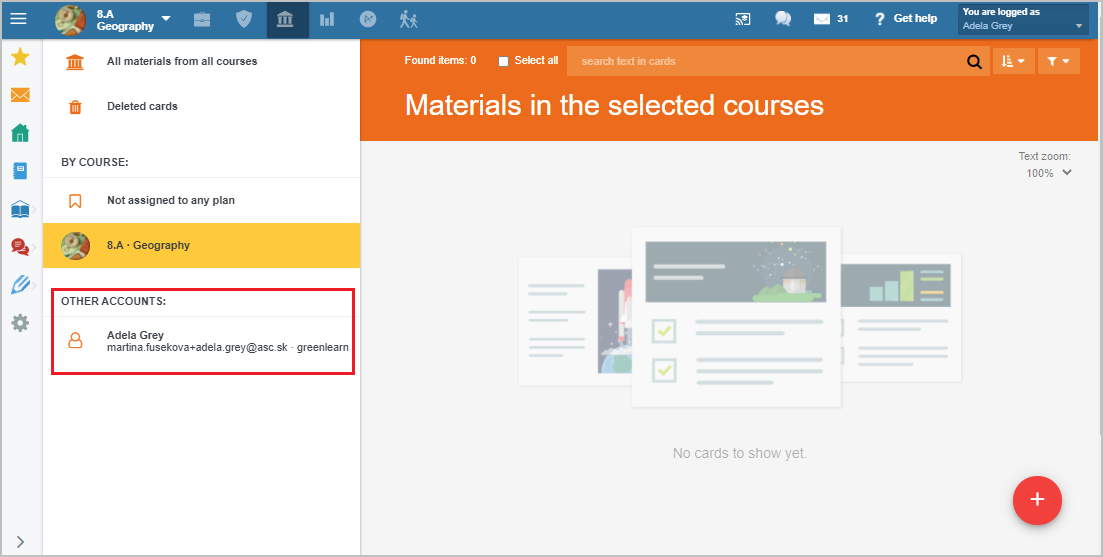Open the Text zoom 100% dropdown
1103x557 pixels.
pyautogui.click(x=1048, y=173)
